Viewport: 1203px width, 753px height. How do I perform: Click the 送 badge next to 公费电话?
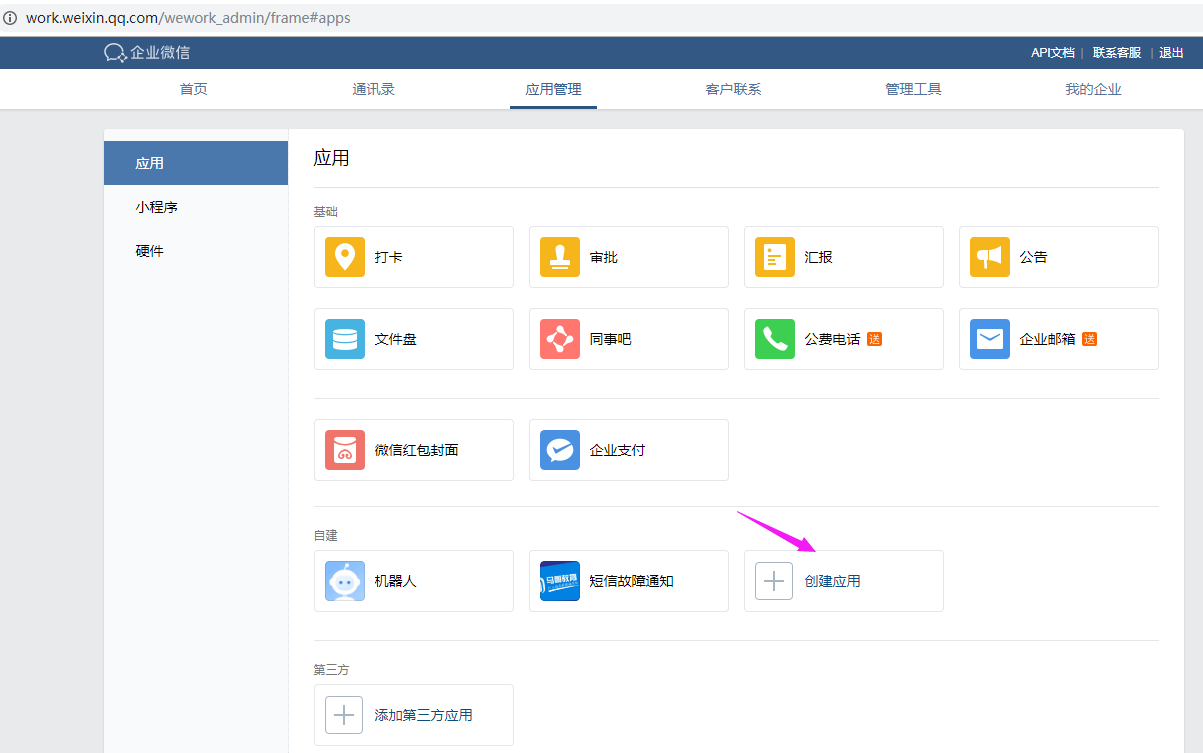[x=874, y=339]
